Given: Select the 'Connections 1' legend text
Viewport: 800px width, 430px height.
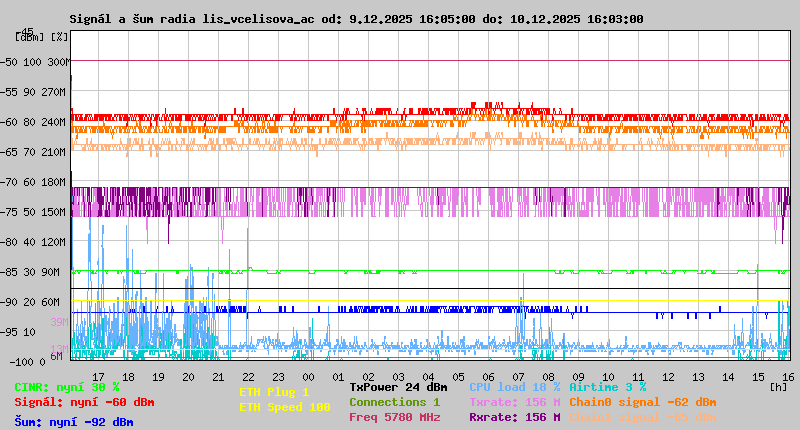Looking at the screenshot, I should [x=394, y=402].
